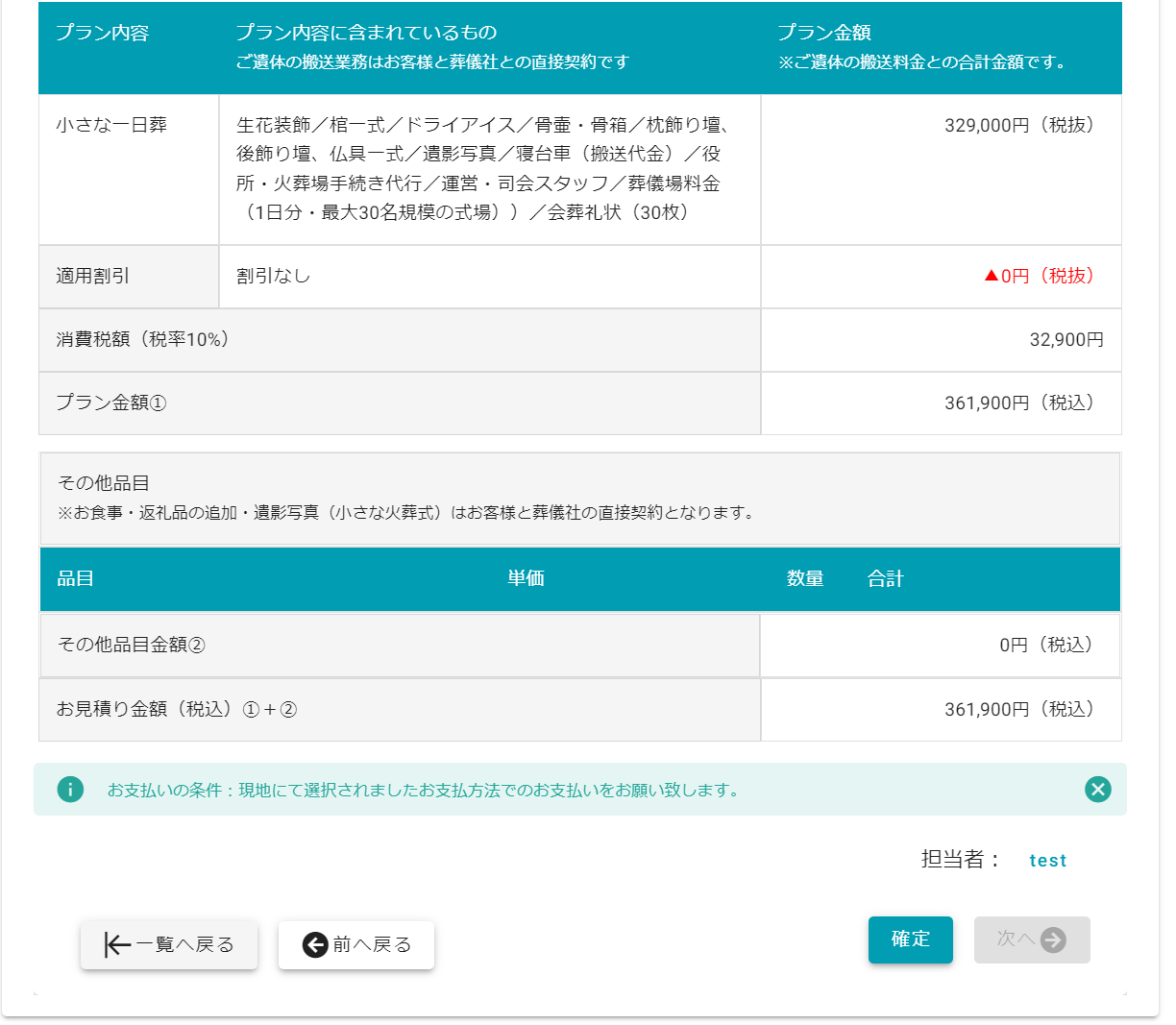
Task: Dismiss the payment conditions notice
Action: (1097, 790)
